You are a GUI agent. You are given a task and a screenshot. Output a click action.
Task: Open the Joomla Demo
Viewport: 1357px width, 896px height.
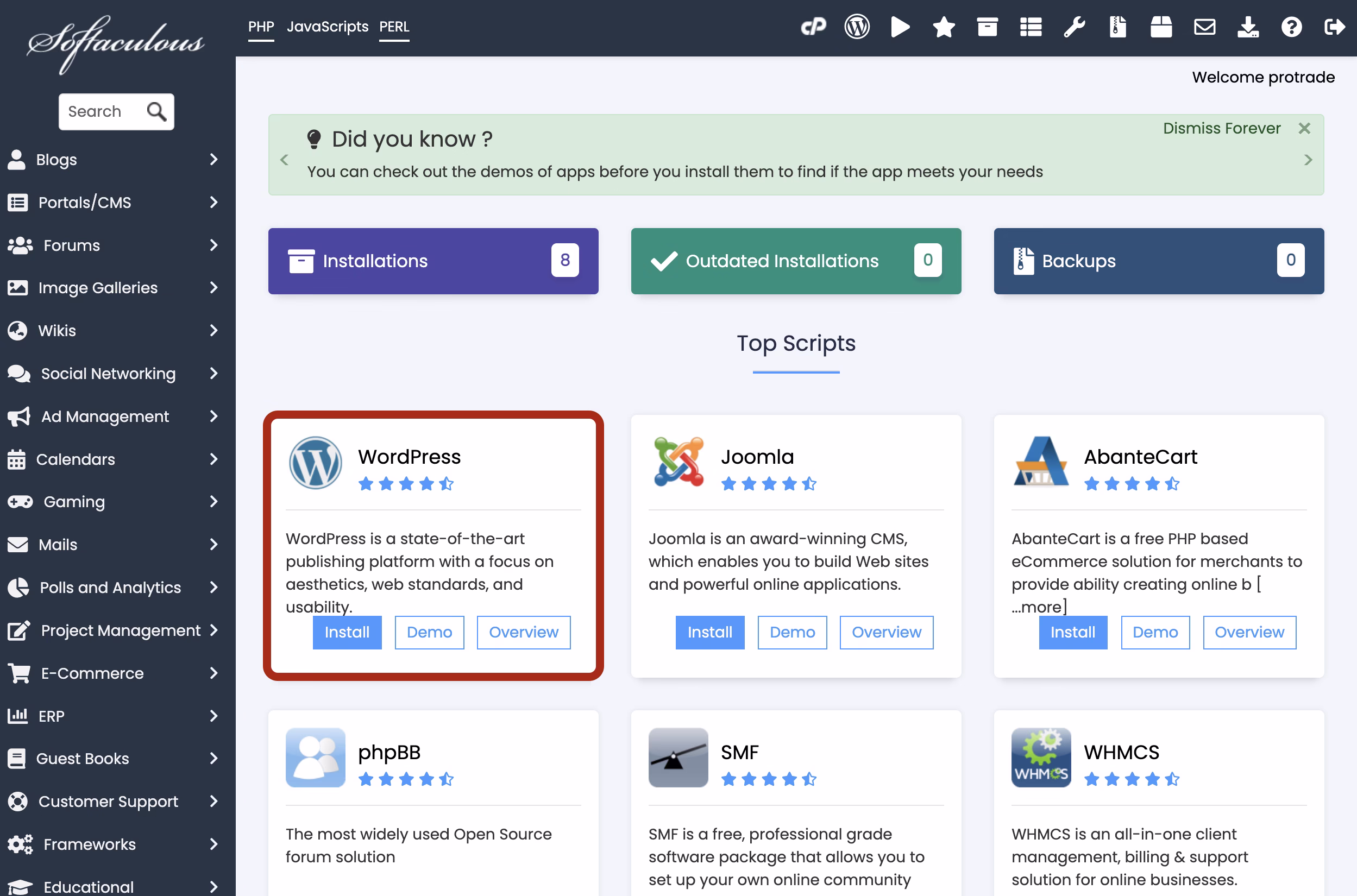click(x=792, y=632)
